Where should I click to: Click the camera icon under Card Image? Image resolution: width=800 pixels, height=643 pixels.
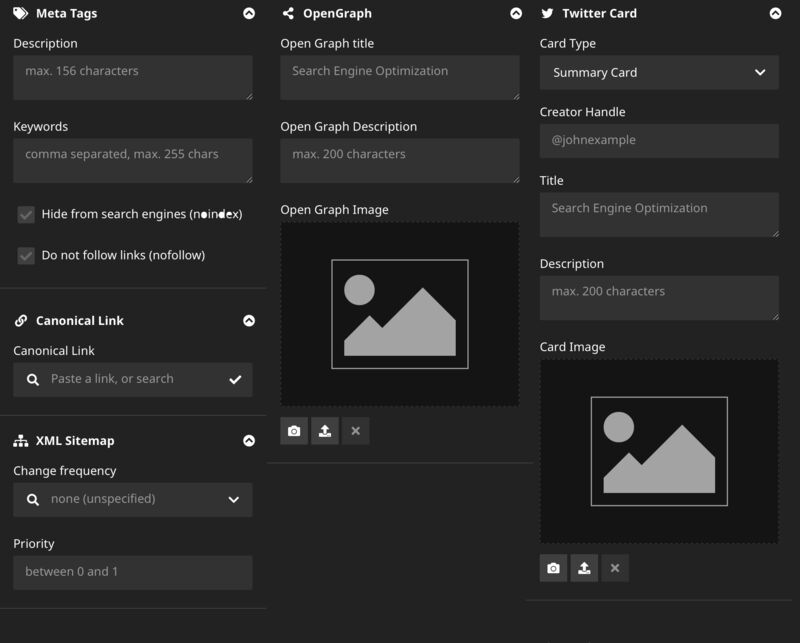point(554,568)
